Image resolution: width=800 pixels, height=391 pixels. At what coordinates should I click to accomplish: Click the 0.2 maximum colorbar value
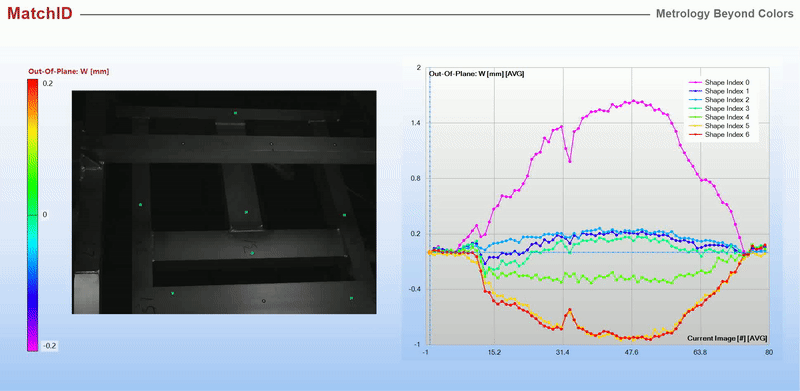(x=48, y=83)
